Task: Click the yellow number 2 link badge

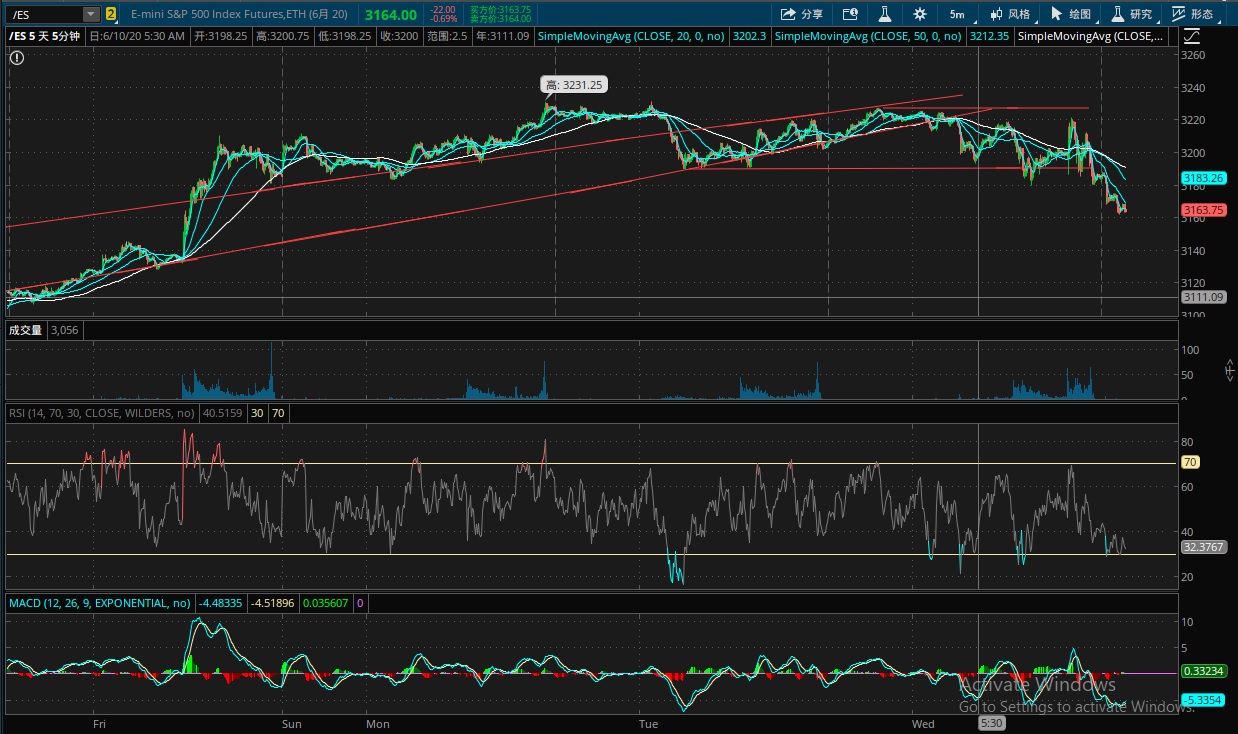Action: coord(110,14)
